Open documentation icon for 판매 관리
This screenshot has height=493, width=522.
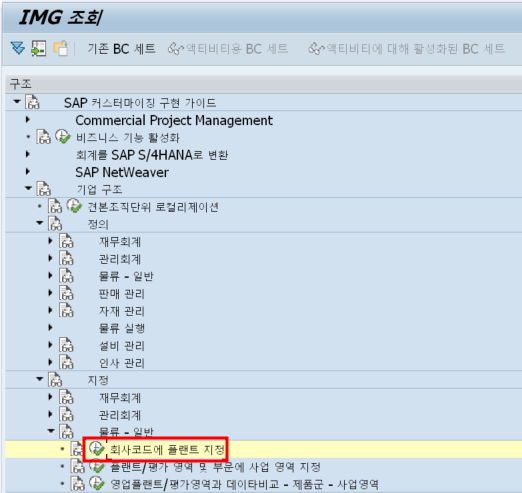pos(66,293)
